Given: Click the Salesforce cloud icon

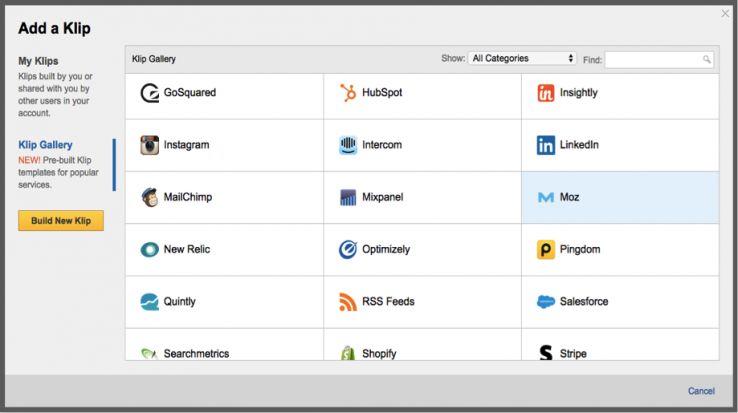Looking at the screenshot, I should (546, 301).
